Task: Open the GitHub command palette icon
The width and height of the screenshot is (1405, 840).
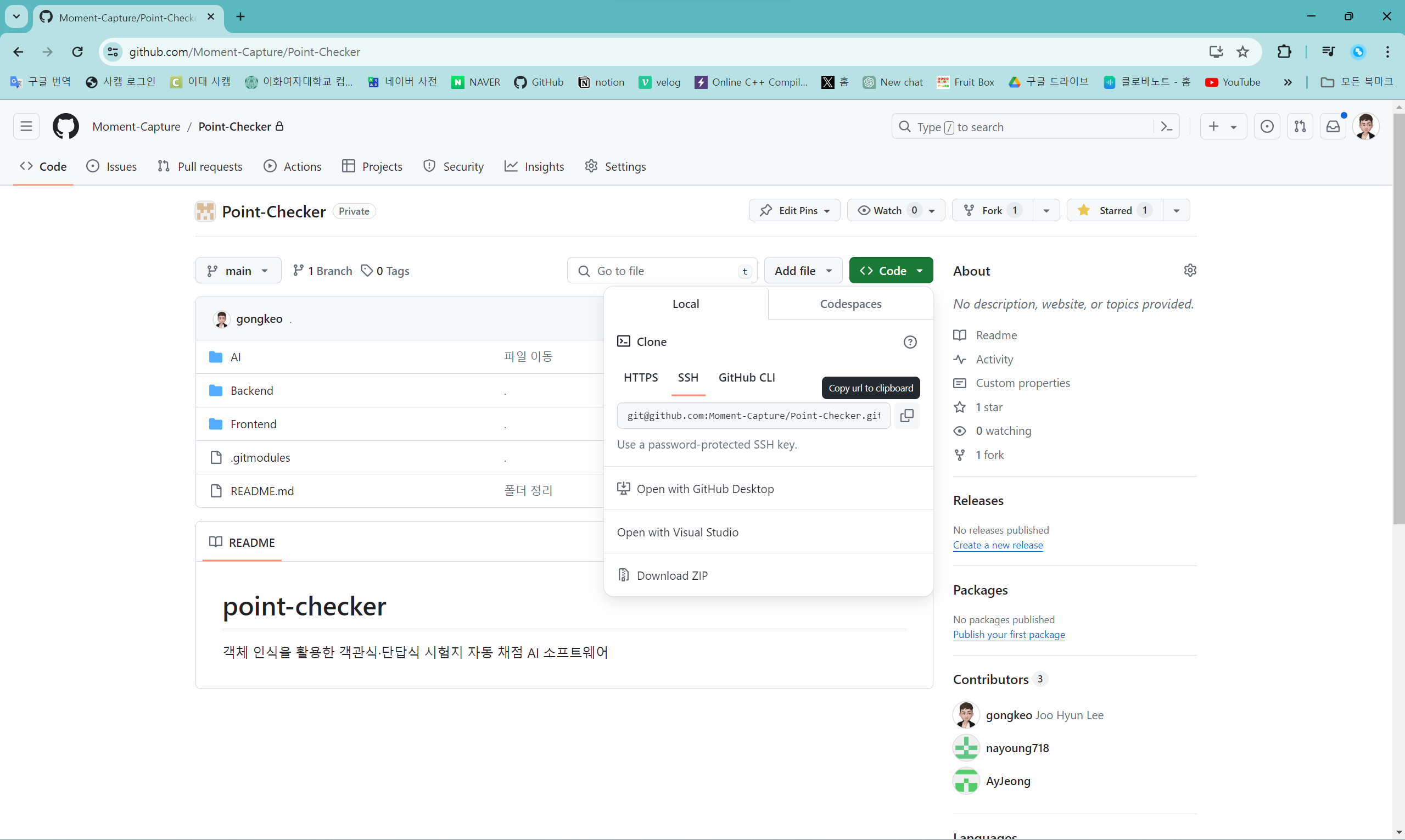Action: [x=1166, y=127]
